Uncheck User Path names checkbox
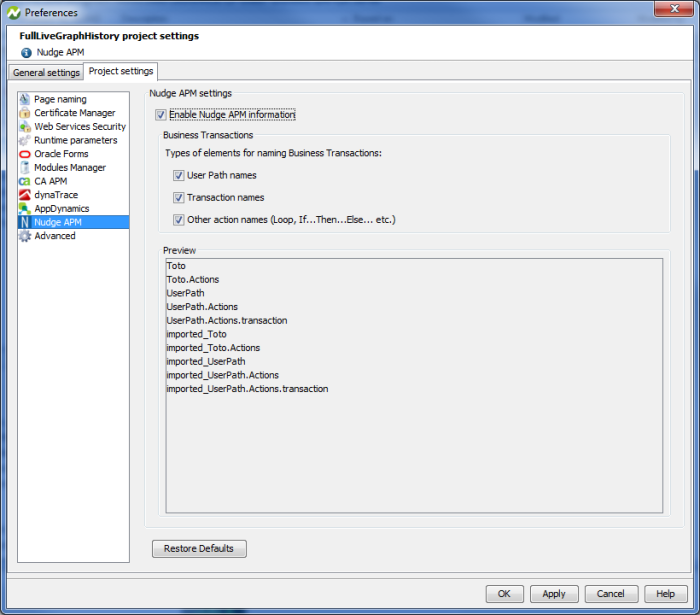Screen dimensions: 700x615 pos(179,176)
